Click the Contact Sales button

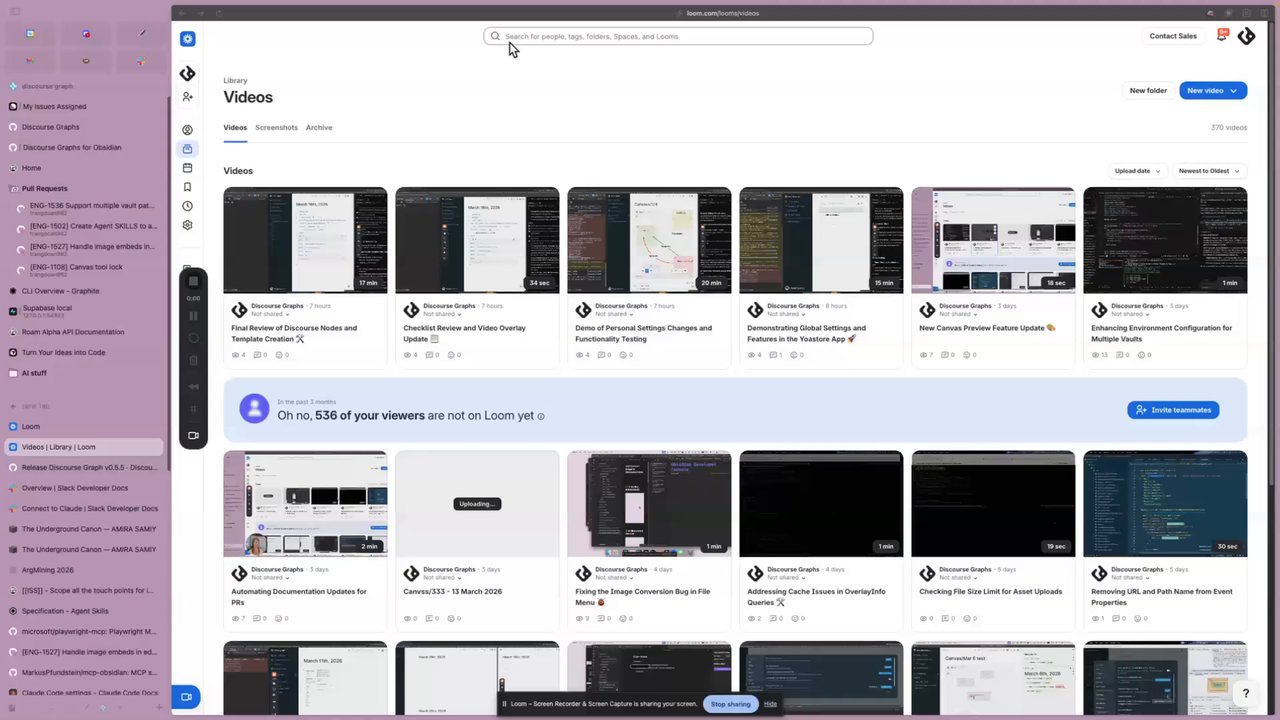(1173, 36)
